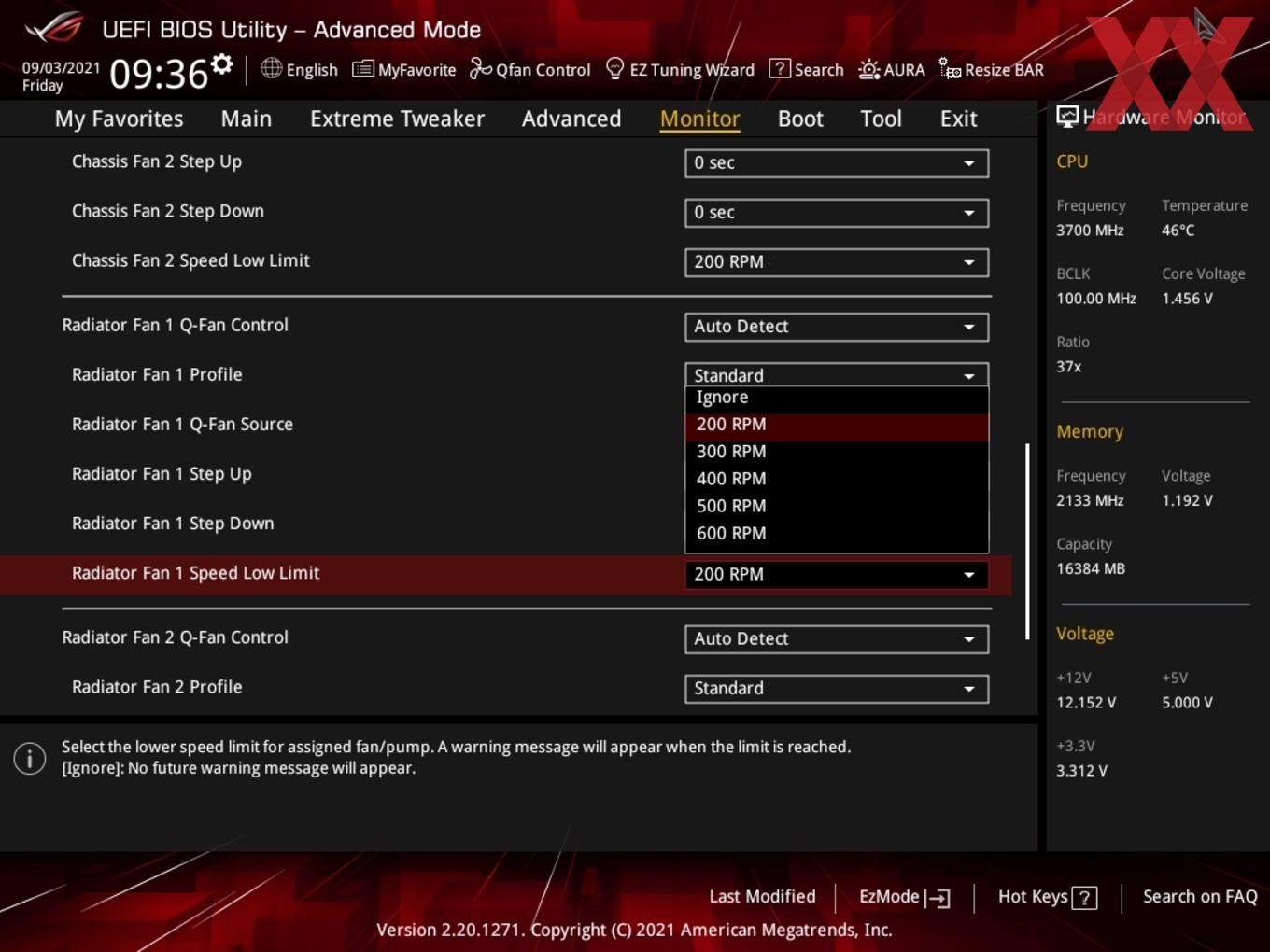Click the Search question mark icon
Image resolution: width=1270 pixels, height=952 pixels.
[x=779, y=69]
